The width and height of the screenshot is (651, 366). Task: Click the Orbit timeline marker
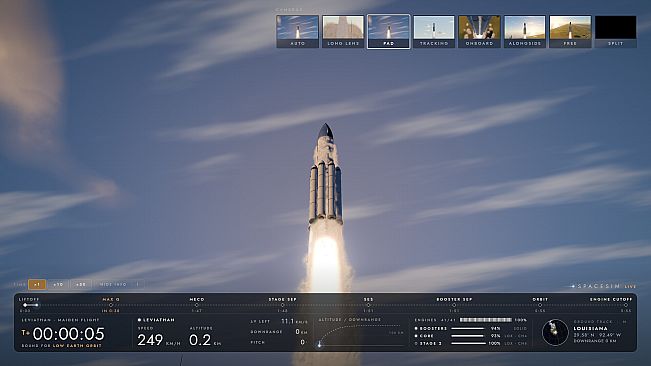click(540, 305)
